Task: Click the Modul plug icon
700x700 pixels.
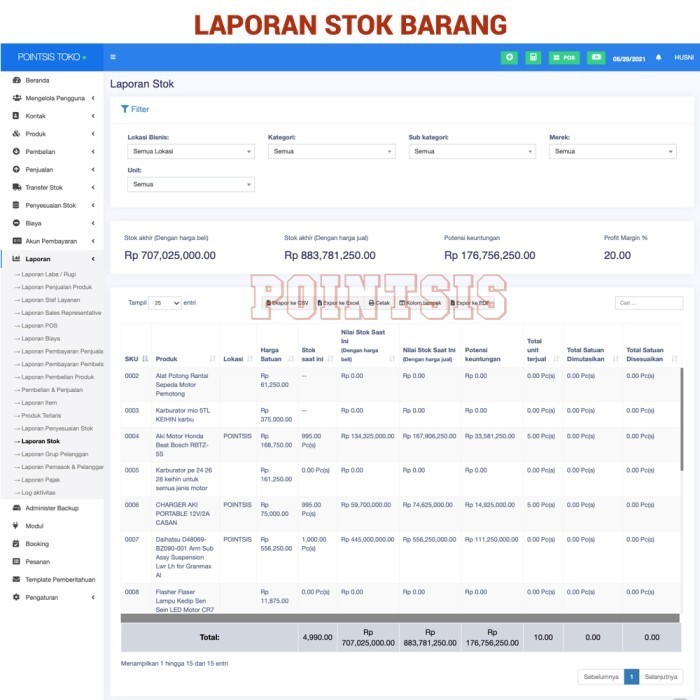Action: click(16, 526)
